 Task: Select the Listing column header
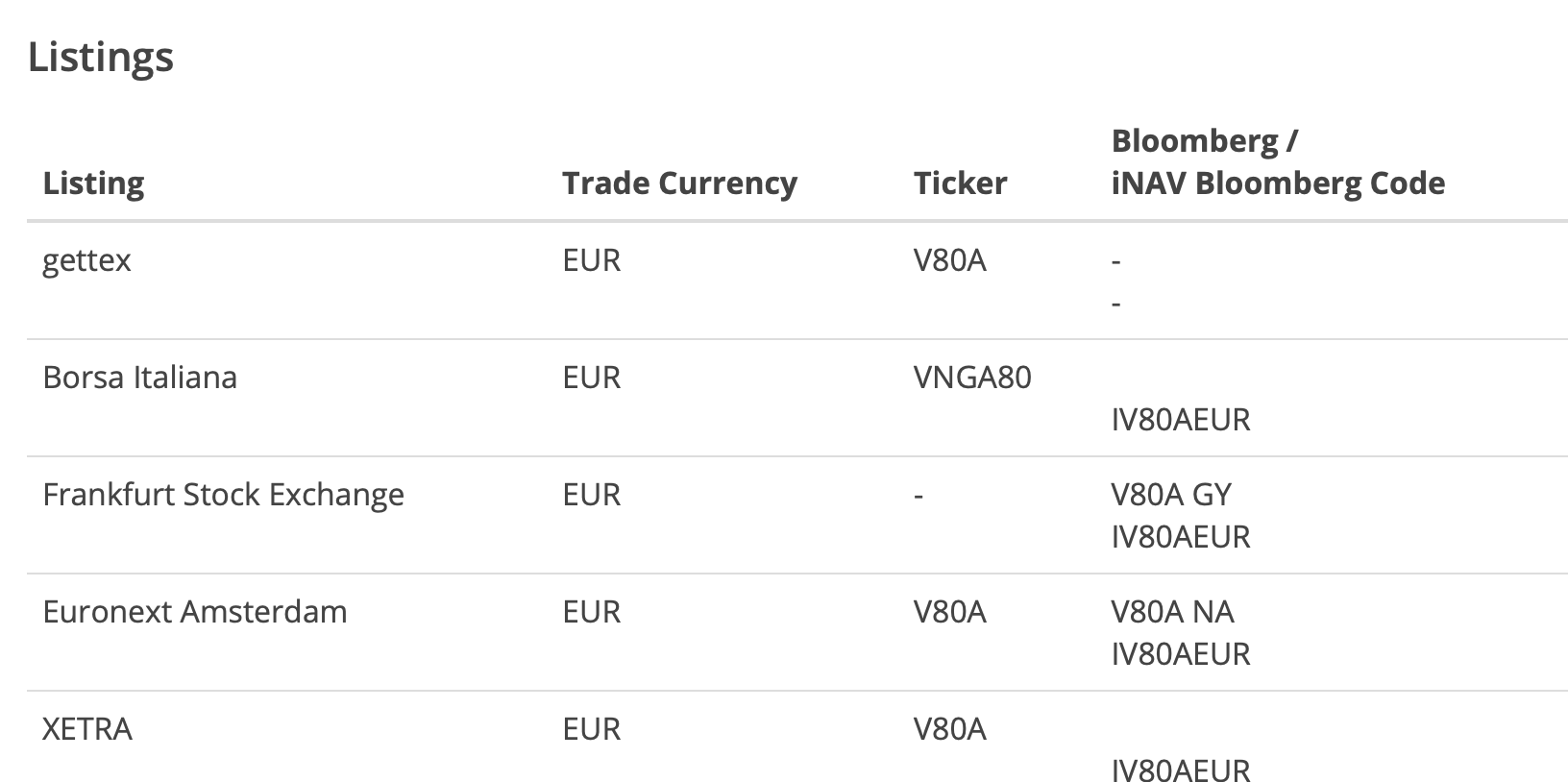point(93,183)
